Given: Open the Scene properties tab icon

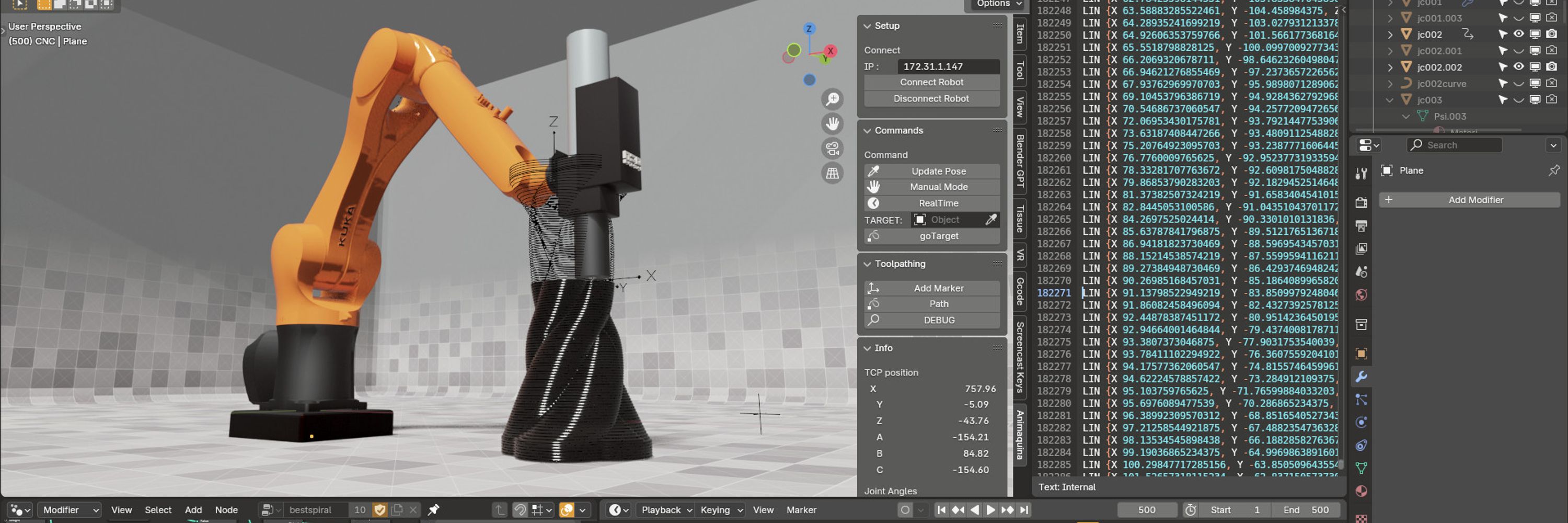Looking at the screenshot, I should [x=1362, y=271].
